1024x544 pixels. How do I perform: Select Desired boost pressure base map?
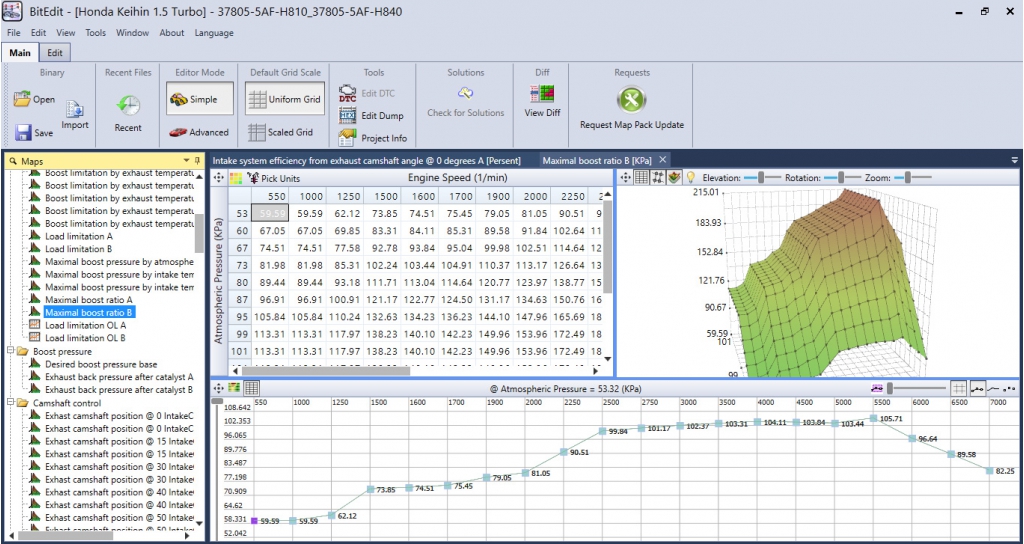point(101,364)
